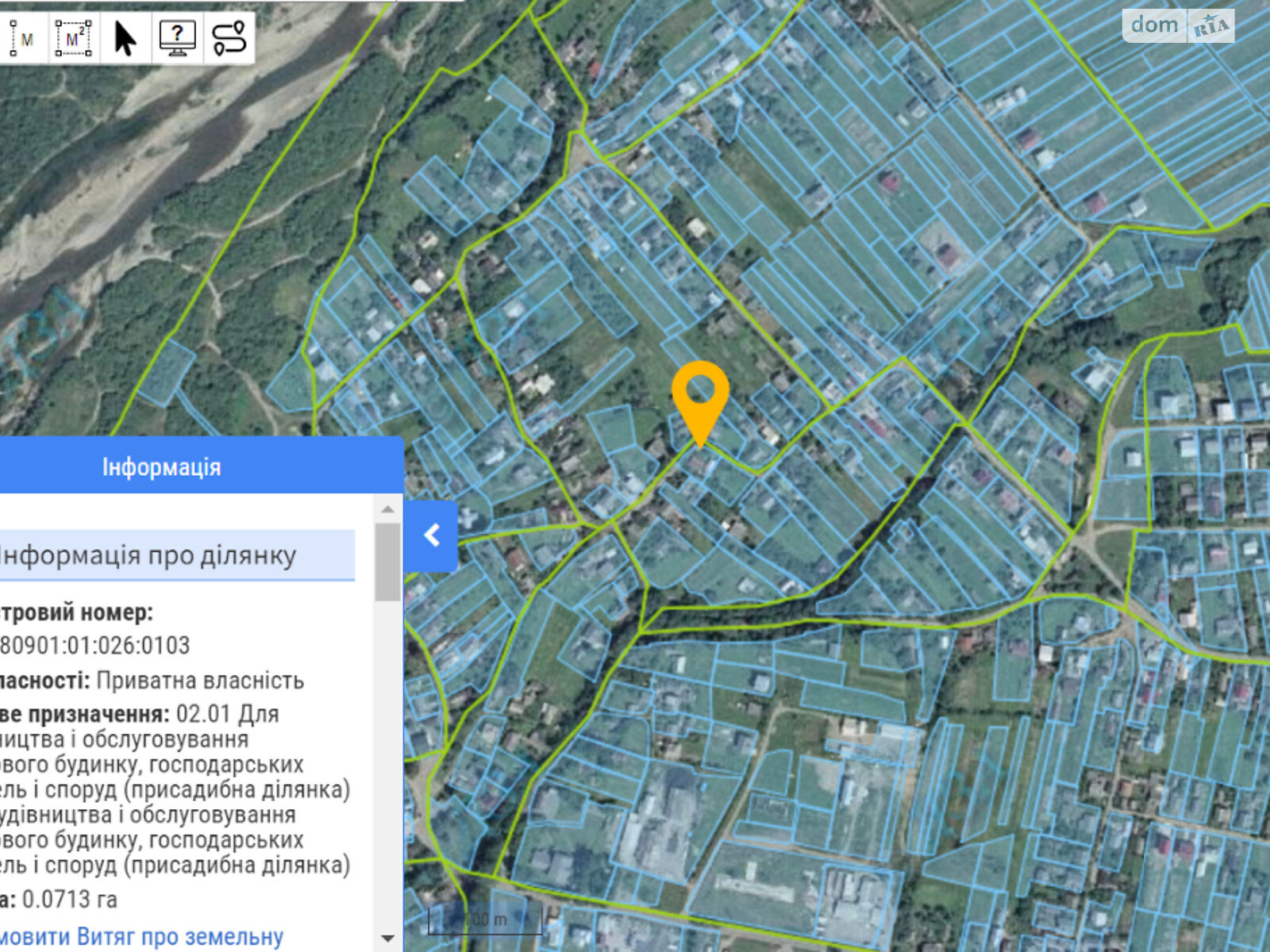The width and height of the screenshot is (1270, 952).
Task: Open the help monitor question-mark tool
Action: pyautogui.click(x=177, y=37)
